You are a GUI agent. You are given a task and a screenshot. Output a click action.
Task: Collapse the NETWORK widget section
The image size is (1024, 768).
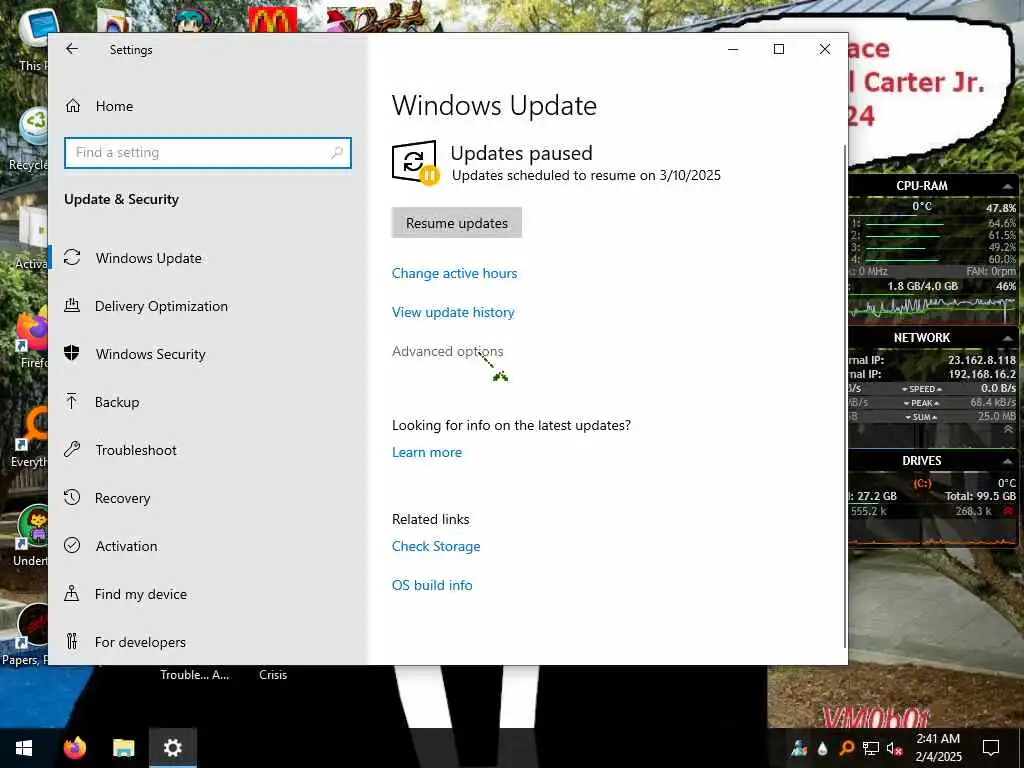coord(1007,338)
